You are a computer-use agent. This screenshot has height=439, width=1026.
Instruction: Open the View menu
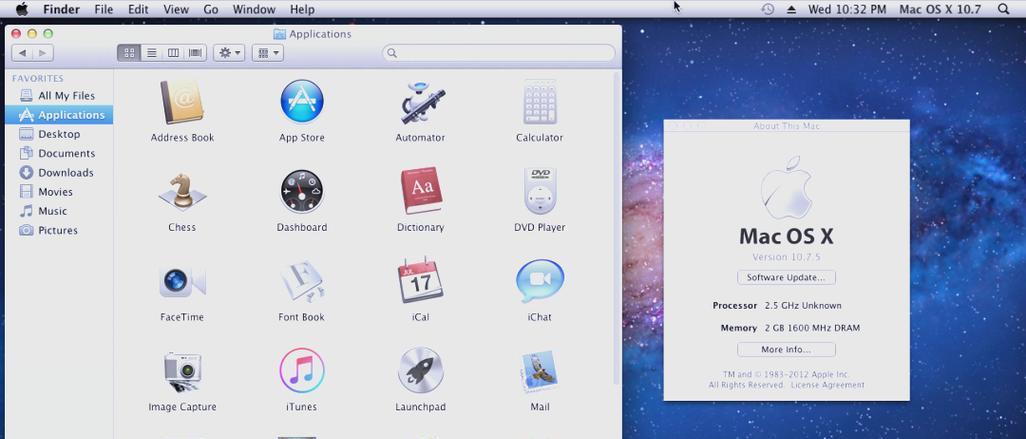coord(176,9)
